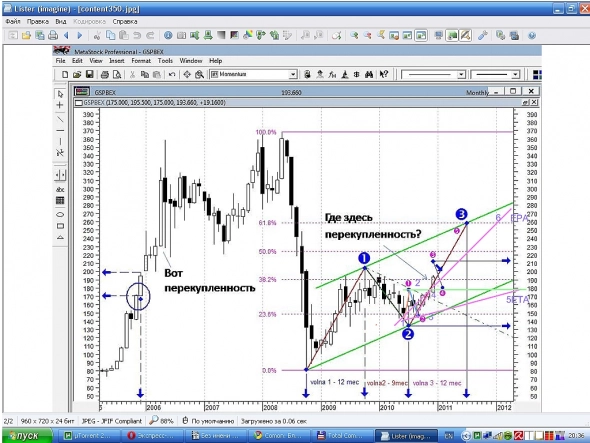
Task: Click the scissors cut icon in Lister toolbar
Action: pyautogui.click(x=97, y=35)
